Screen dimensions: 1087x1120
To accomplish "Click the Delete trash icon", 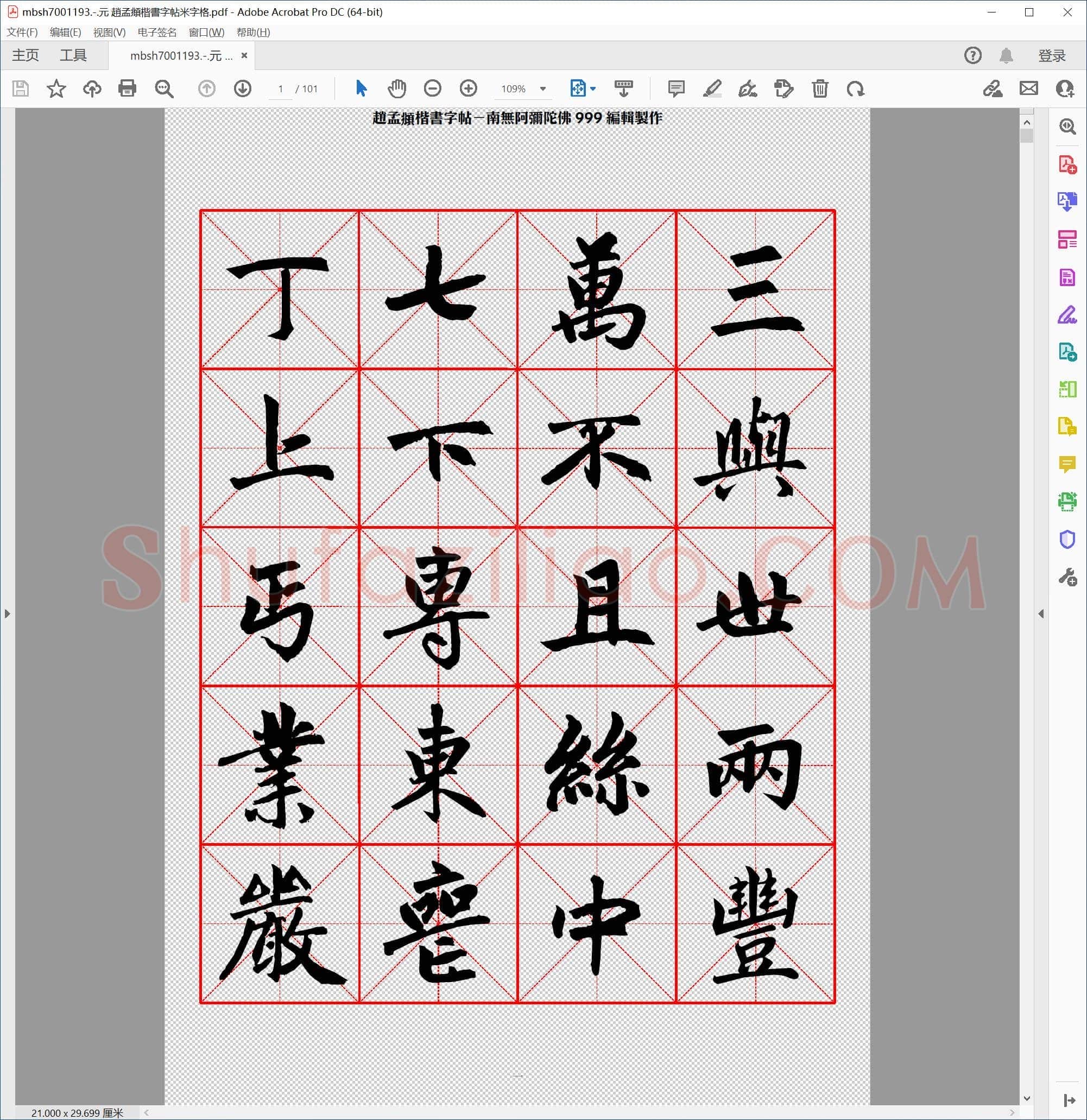I will tap(819, 88).
